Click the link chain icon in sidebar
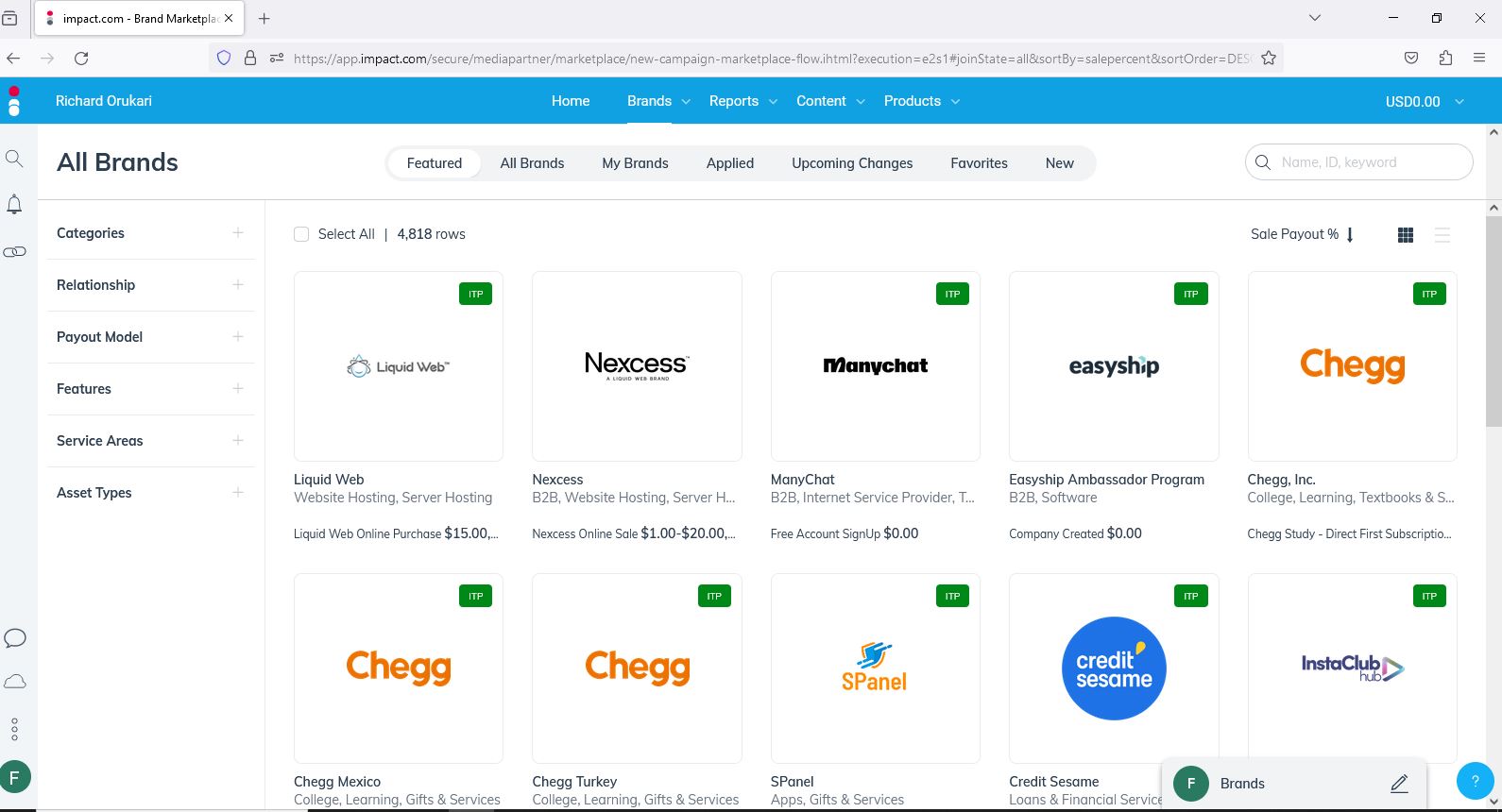 (x=14, y=252)
